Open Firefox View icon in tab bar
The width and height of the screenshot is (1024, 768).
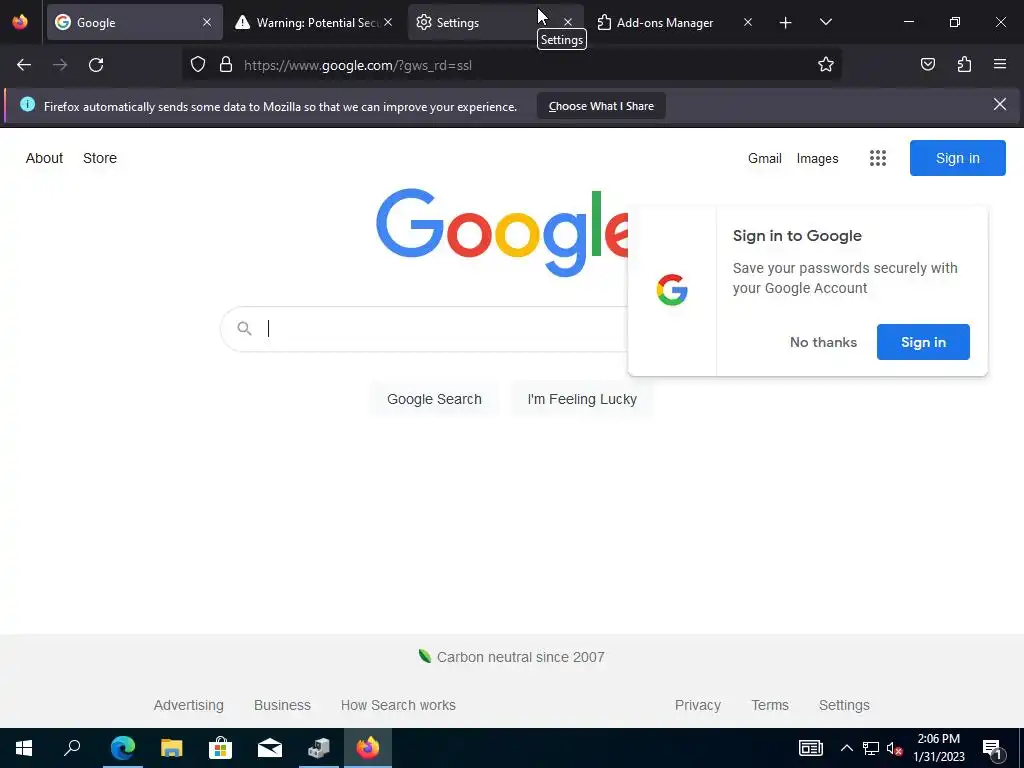[20, 22]
